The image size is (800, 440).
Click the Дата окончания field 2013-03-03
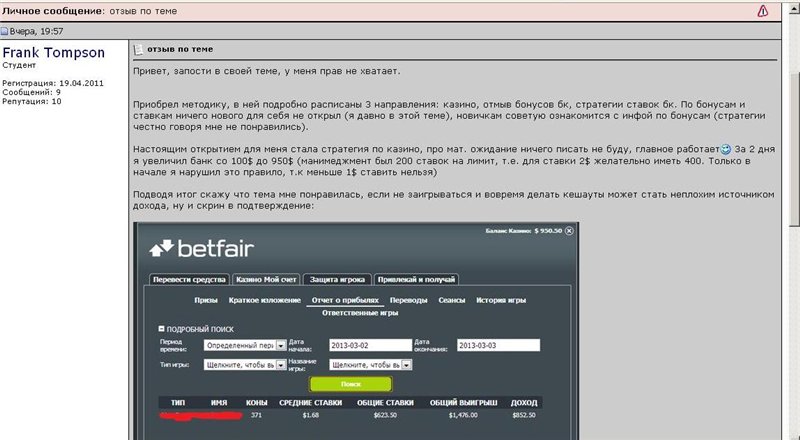coord(498,346)
